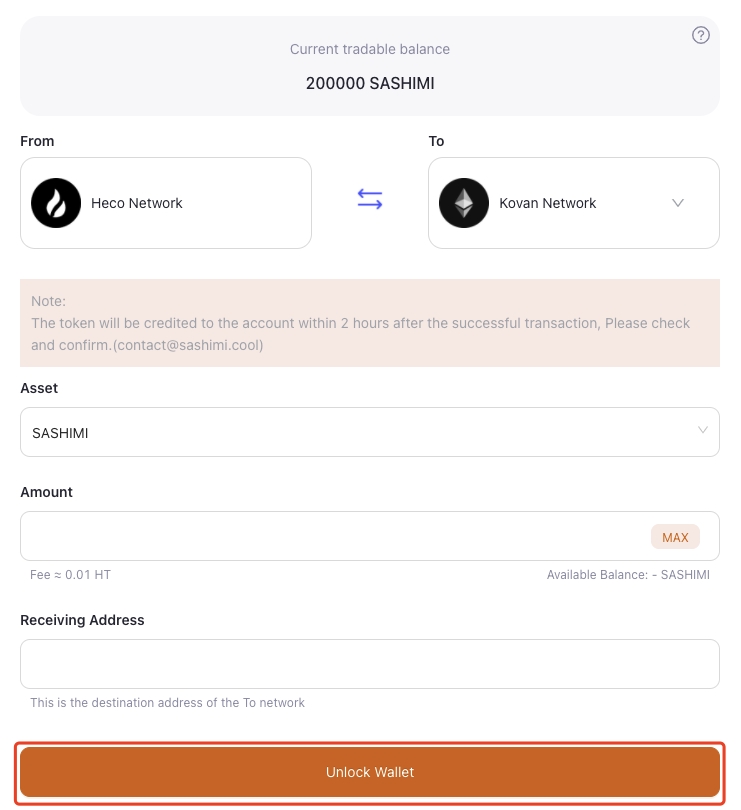Click the Kovan Network Ethereum logo
Viewport: 741px width, 810px height.
coord(464,203)
